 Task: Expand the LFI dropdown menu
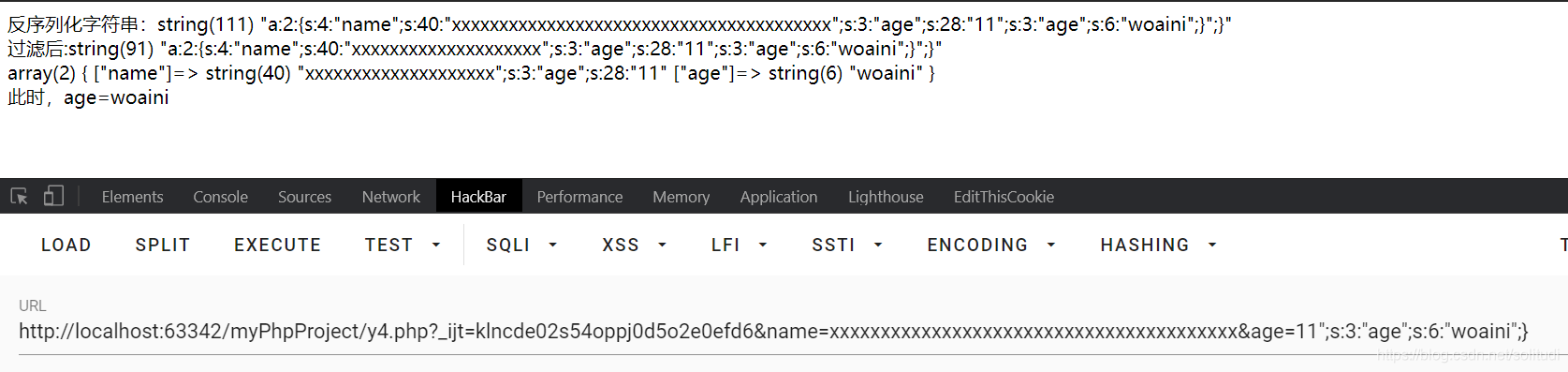(739, 245)
